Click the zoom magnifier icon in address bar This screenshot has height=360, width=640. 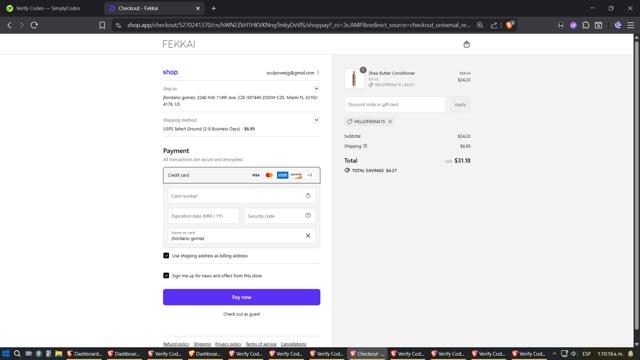tap(480, 25)
